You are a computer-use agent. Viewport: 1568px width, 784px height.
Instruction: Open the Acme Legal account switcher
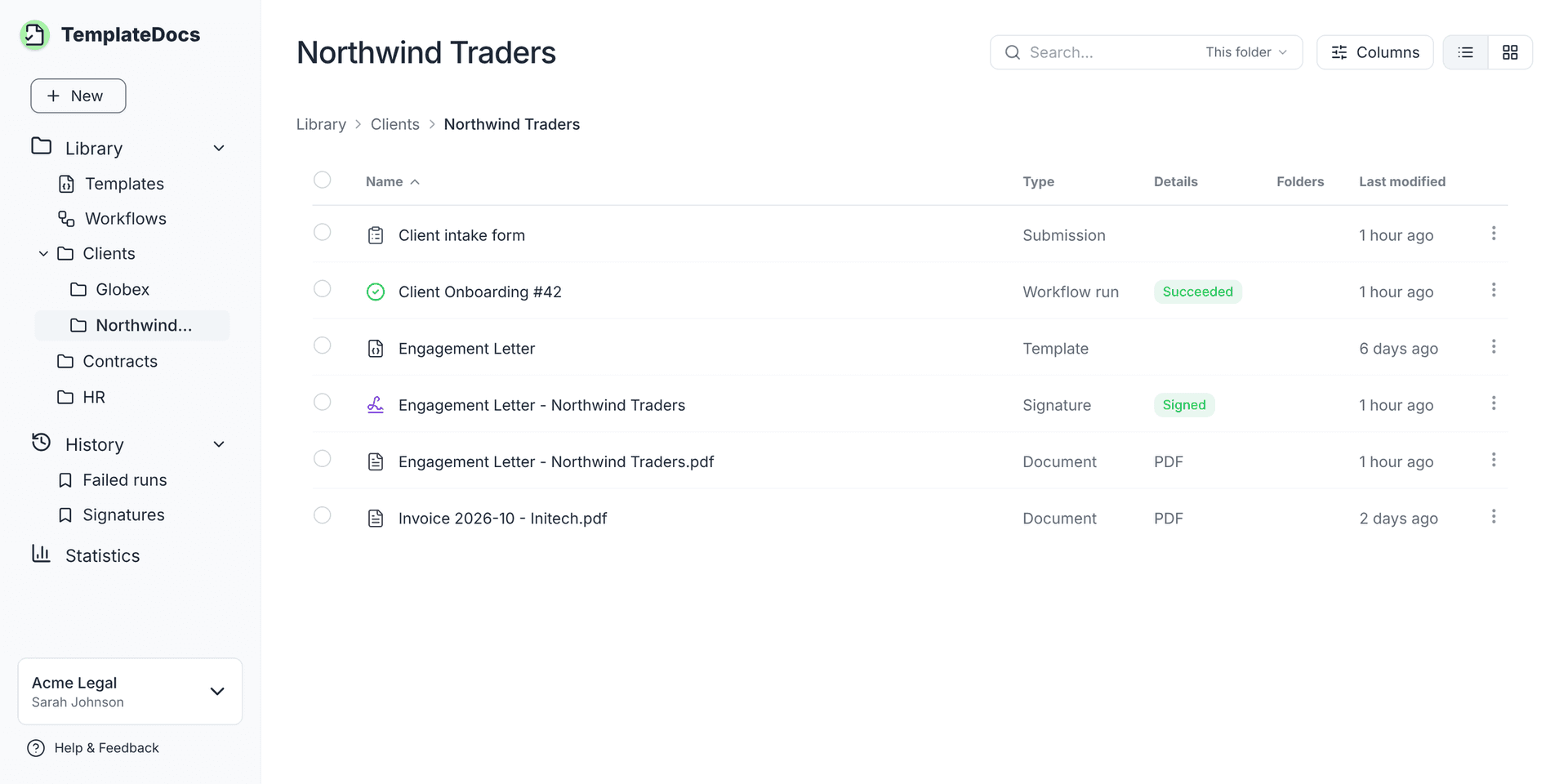(x=130, y=692)
